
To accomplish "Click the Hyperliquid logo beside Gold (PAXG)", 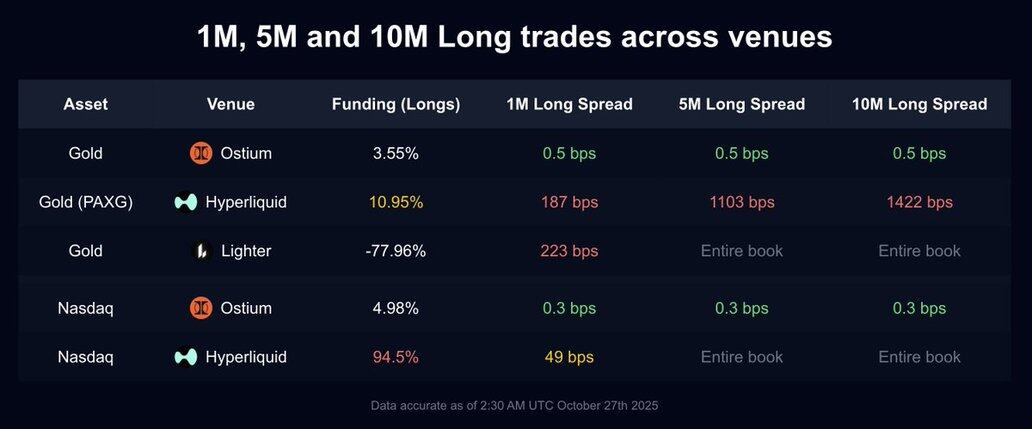I will 186,202.
